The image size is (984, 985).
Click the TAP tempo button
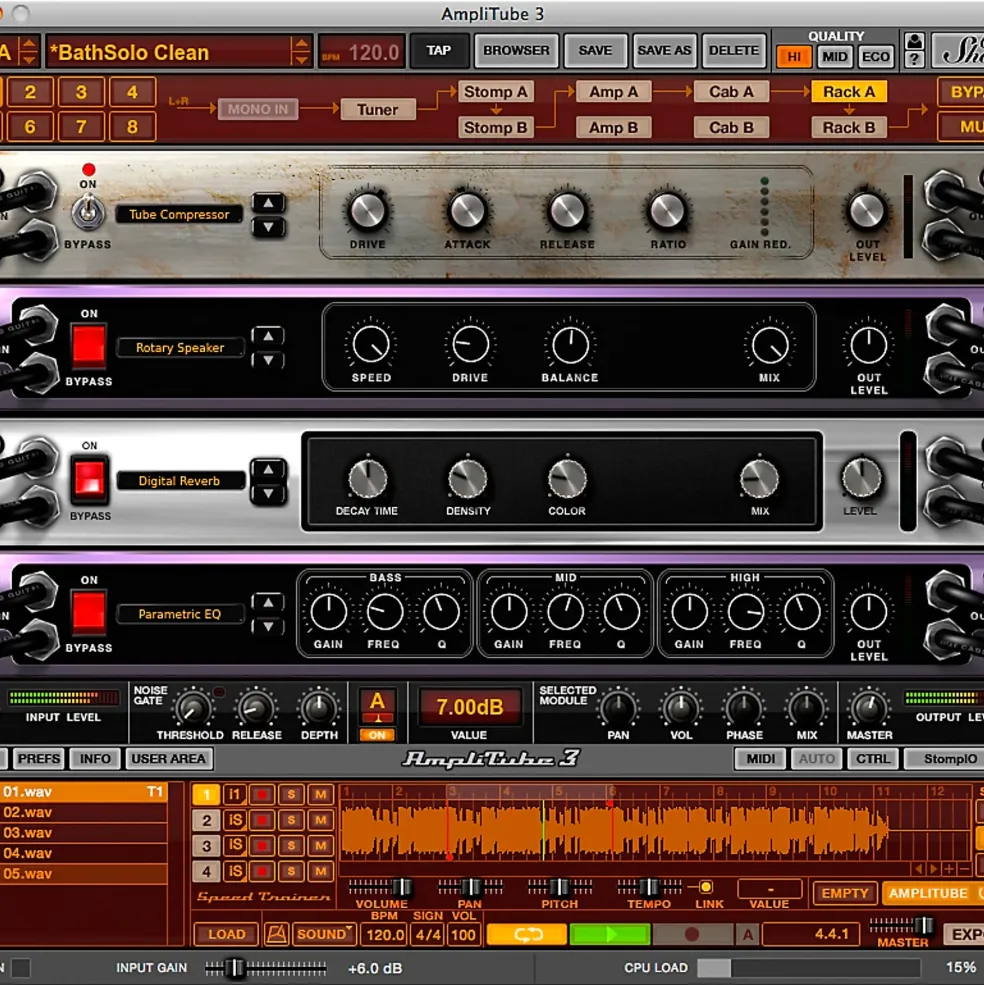(439, 50)
